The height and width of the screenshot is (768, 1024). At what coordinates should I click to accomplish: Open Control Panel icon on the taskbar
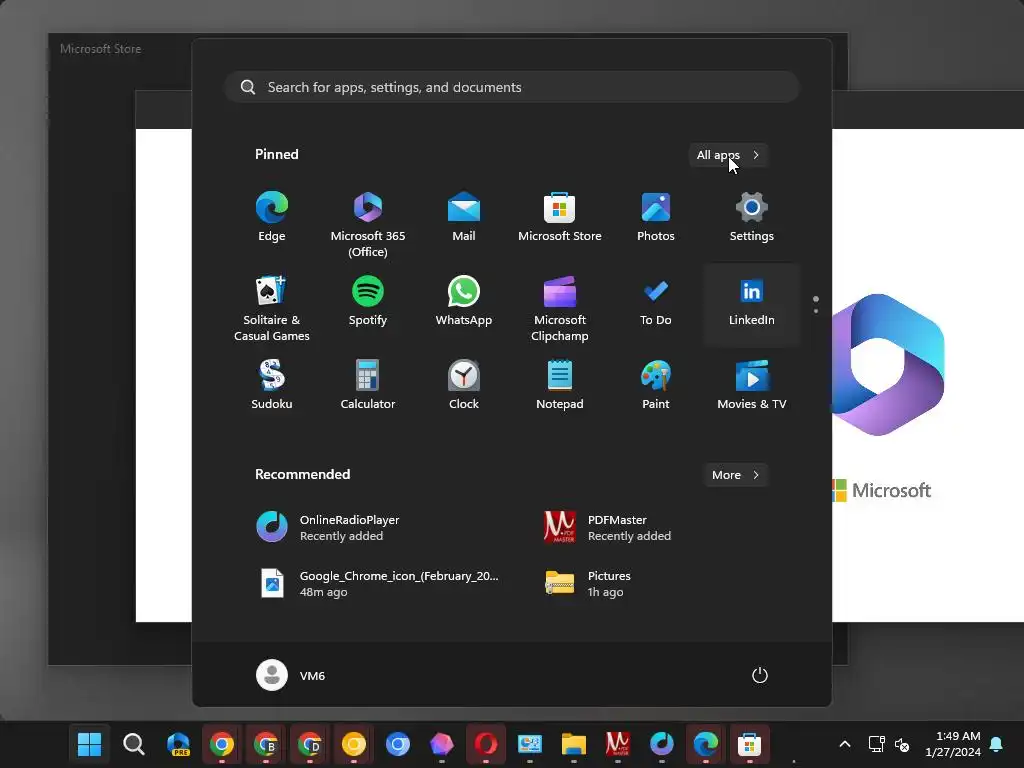click(530, 744)
